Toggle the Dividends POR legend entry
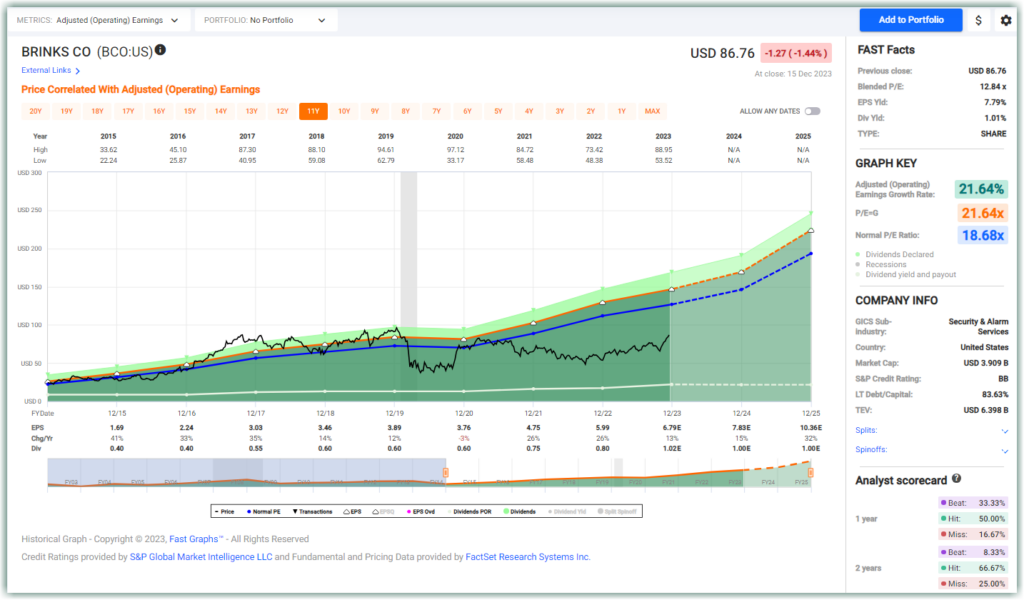The image size is (1024, 600). click(469, 511)
